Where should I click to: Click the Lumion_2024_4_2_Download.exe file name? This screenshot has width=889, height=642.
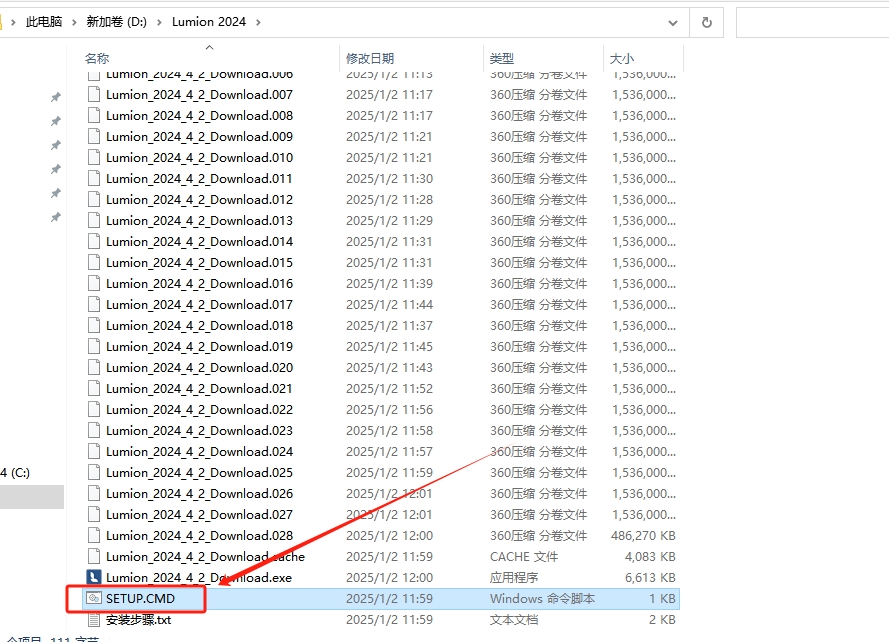point(198,577)
